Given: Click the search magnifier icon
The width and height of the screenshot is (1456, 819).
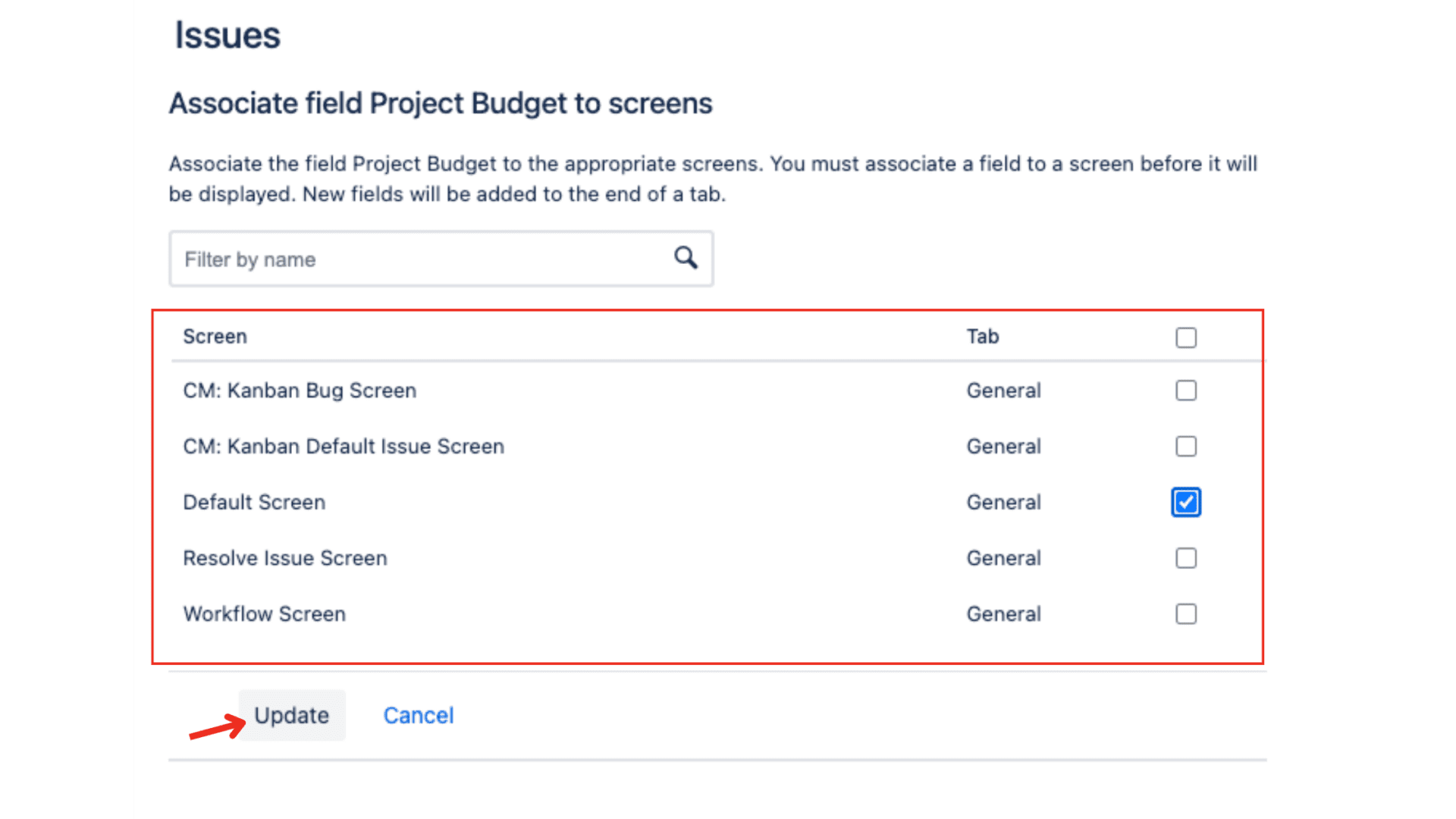Looking at the screenshot, I should (685, 258).
